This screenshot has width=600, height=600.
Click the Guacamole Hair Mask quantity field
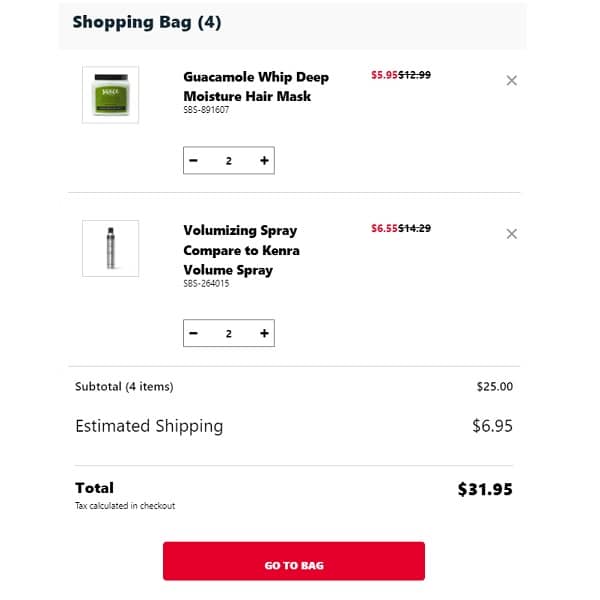[x=229, y=161]
